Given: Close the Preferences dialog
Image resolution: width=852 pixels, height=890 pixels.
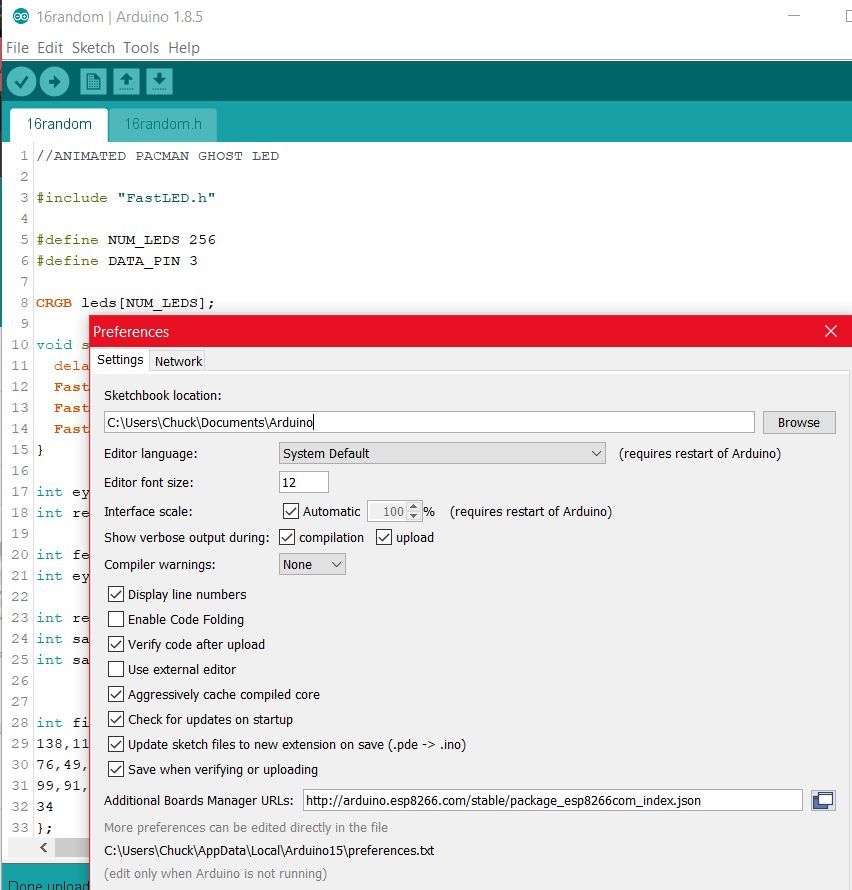Looking at the screenshot, I should click(x=831, y=331).
